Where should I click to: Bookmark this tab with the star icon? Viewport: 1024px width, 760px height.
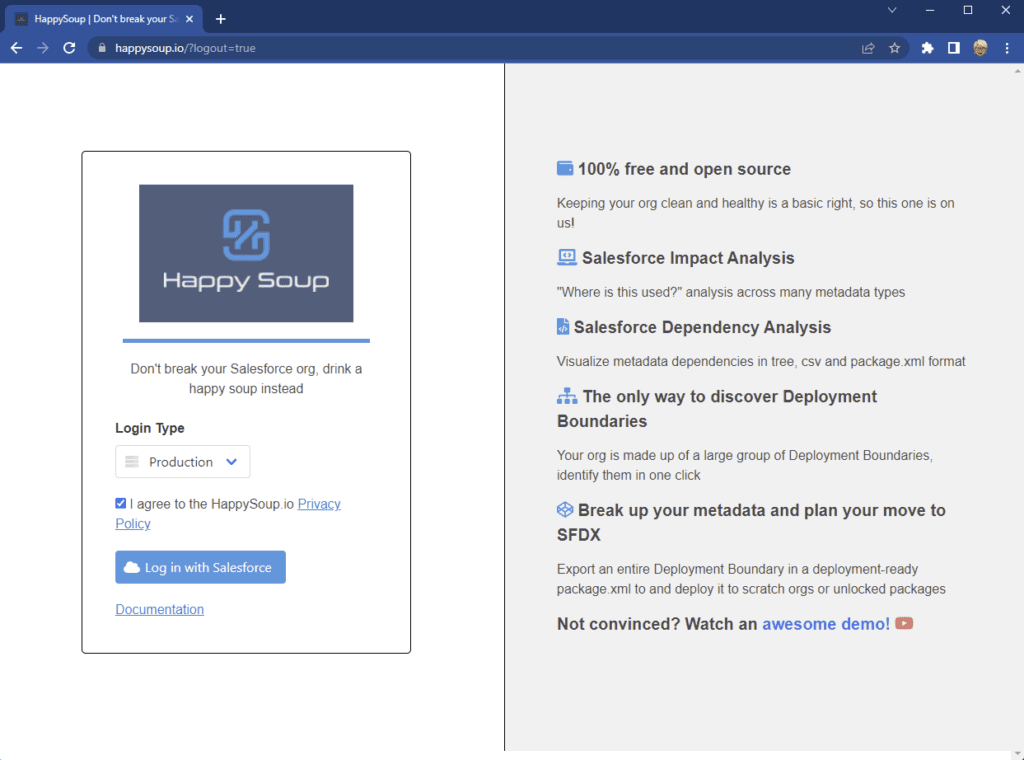[895, 48]
